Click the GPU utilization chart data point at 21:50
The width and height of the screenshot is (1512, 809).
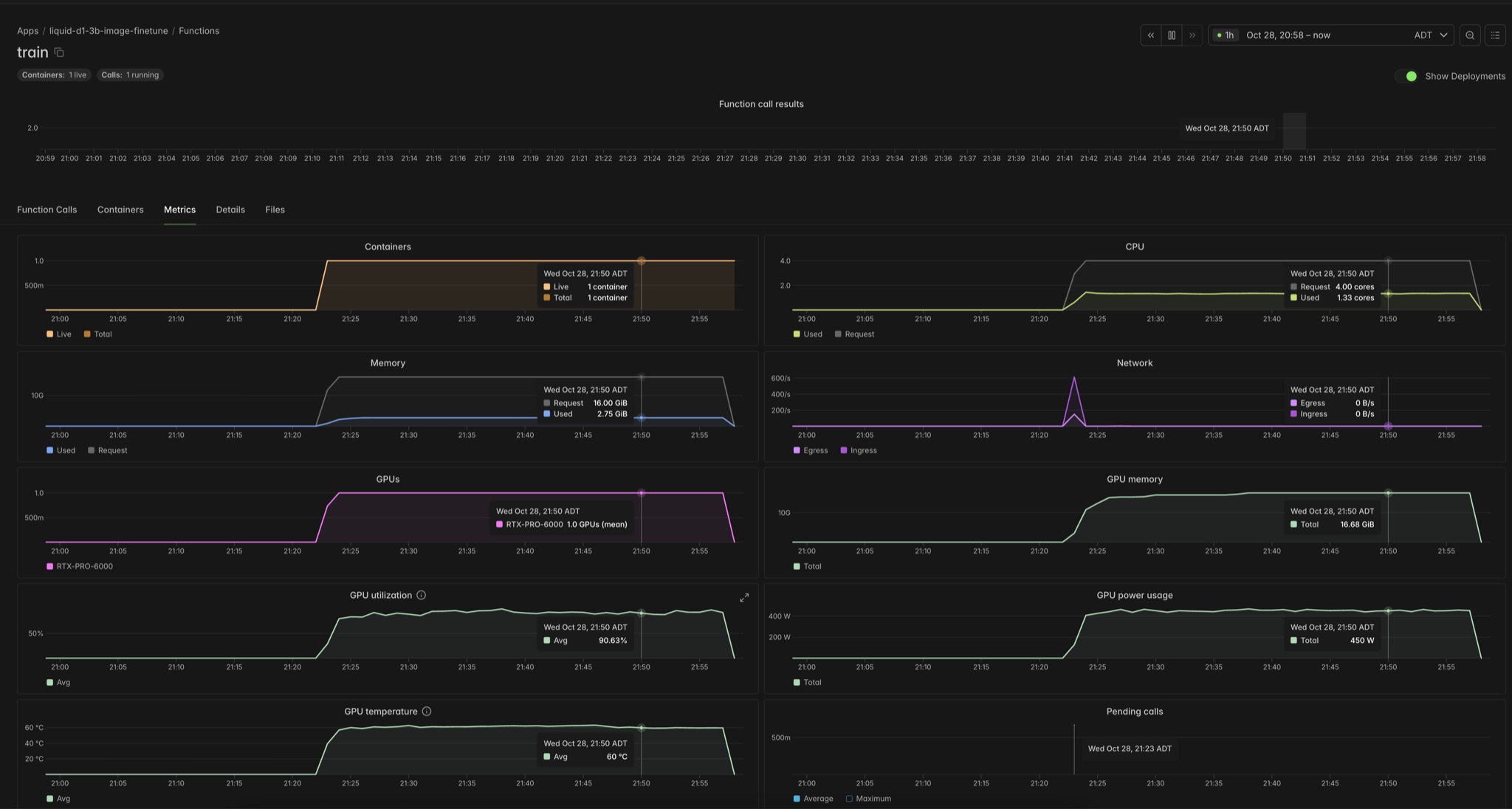click(x=641, y=613)
